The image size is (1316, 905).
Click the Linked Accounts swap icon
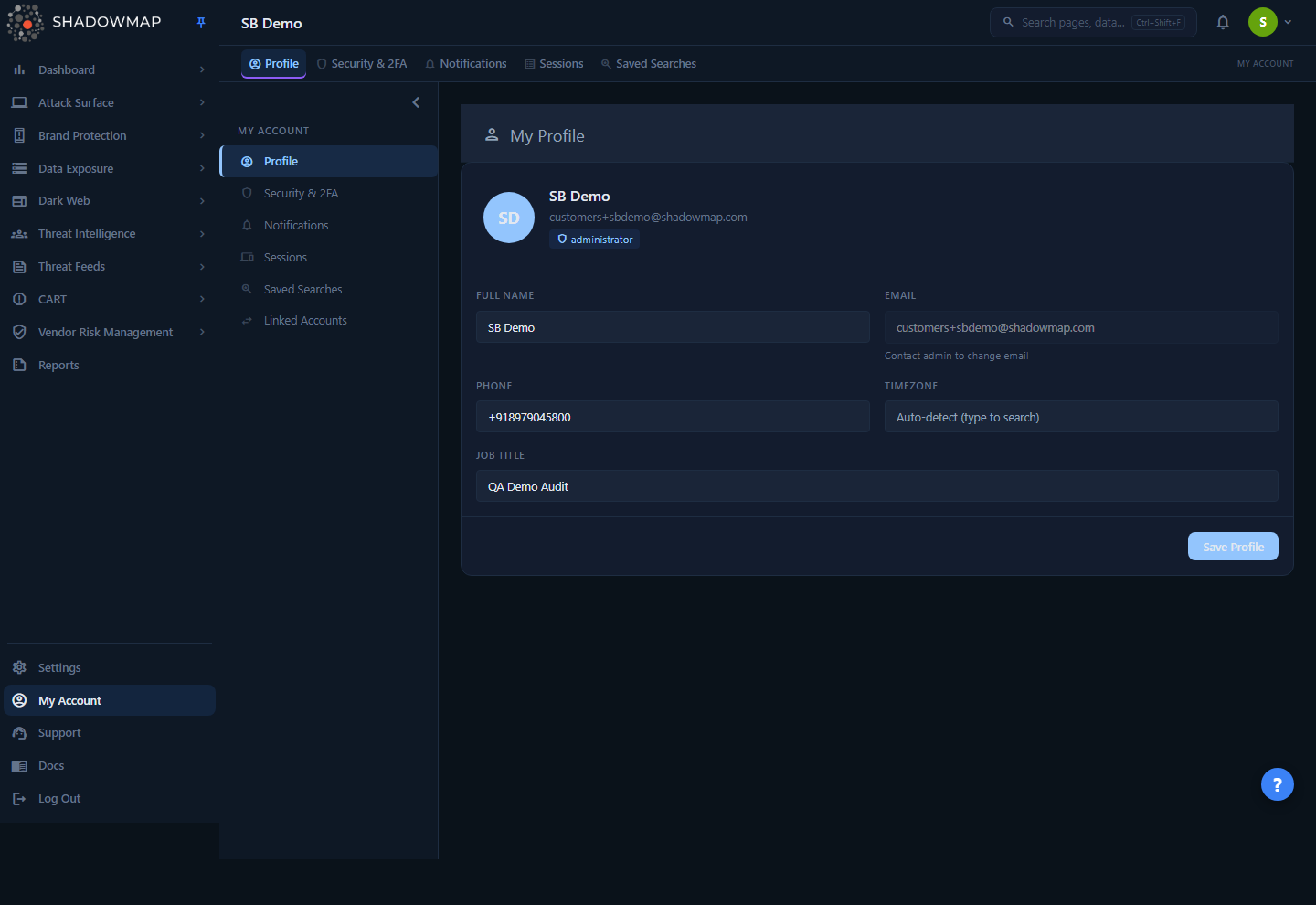(247, 321)
